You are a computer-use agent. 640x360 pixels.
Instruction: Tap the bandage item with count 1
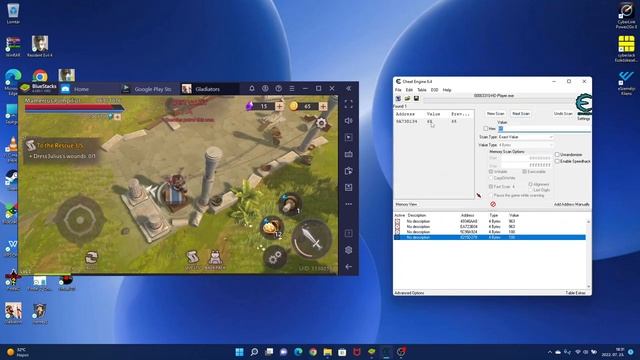(x=290, y=203)
